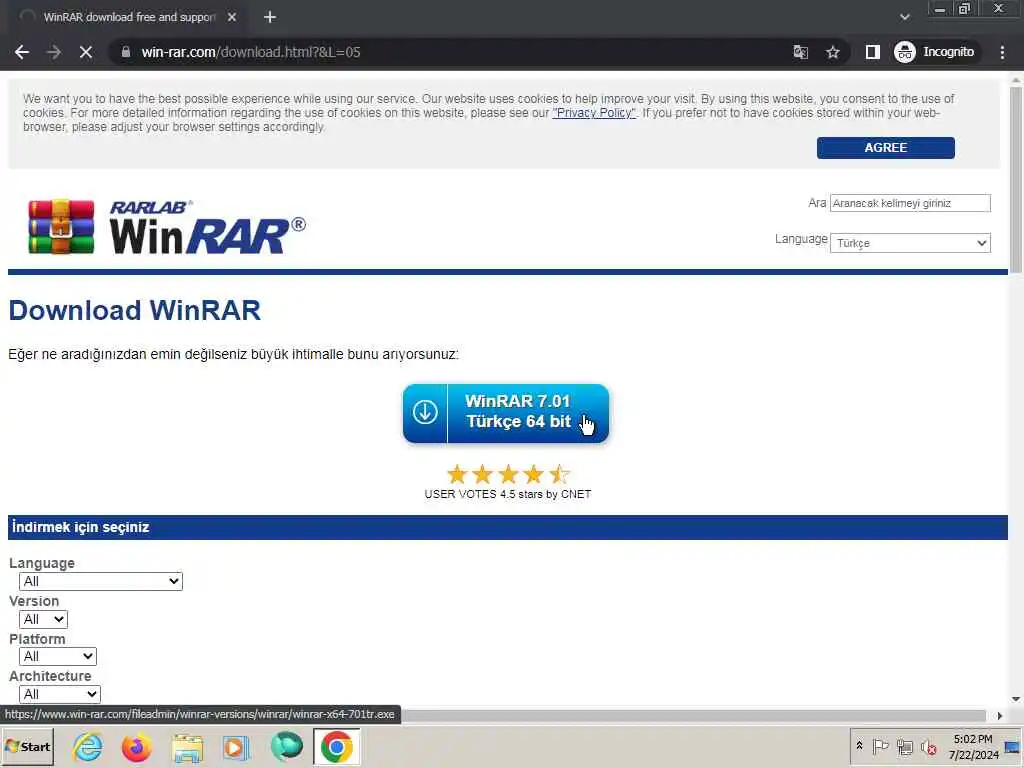Open Windows Media Player from the taskbar
1024x768 pixels.
pyautogui.click(x=236, y=747)
